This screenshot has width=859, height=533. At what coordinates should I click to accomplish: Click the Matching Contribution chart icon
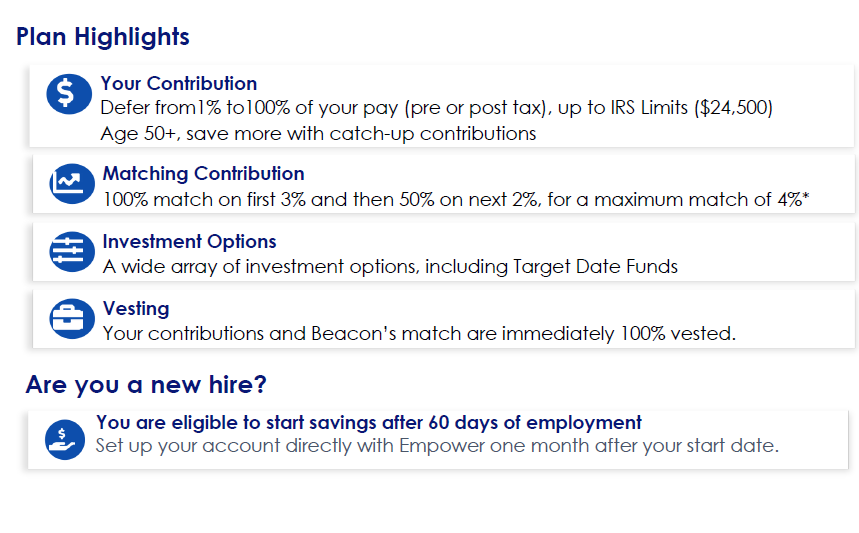[x=72, y=184]
